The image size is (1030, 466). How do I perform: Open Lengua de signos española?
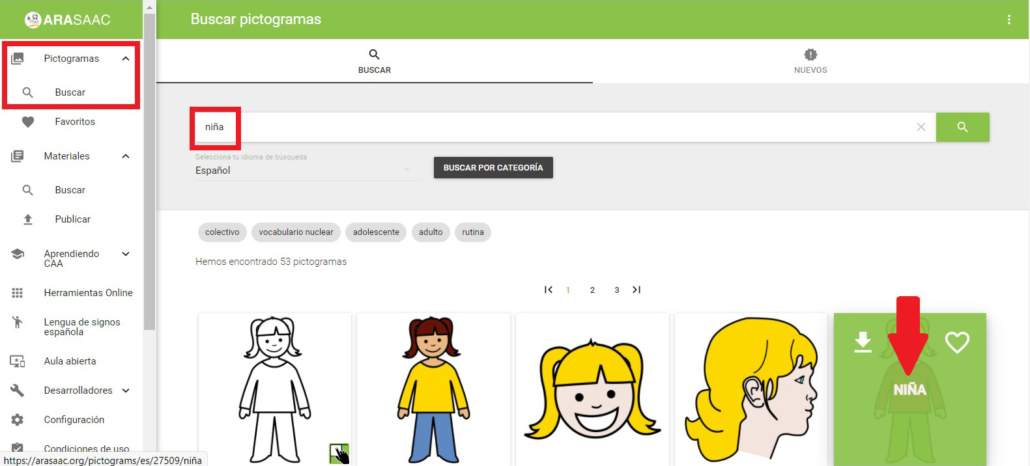[82, 327]
